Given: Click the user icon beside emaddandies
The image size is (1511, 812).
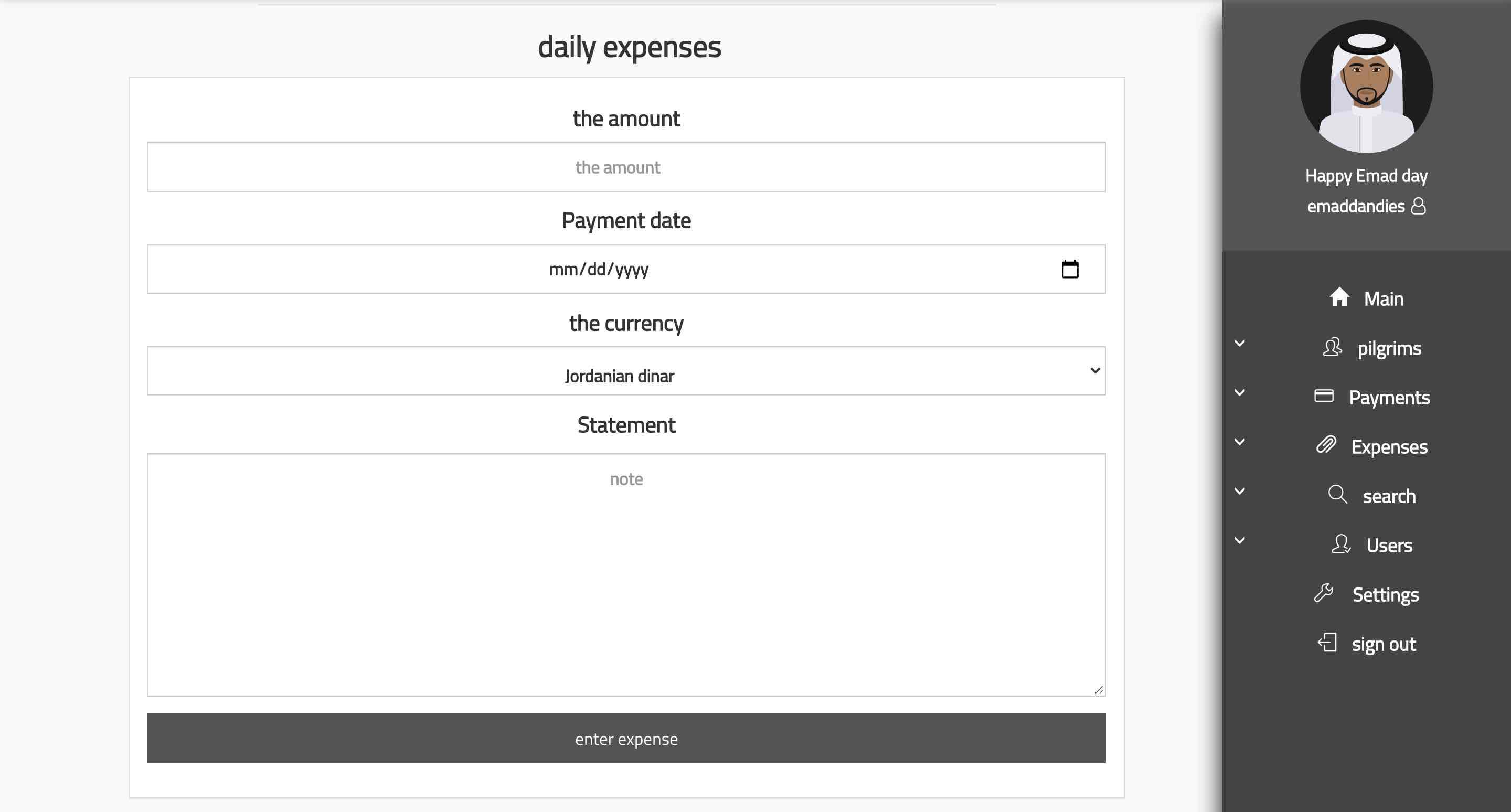Looking at the screenshot, I should pos(1418,206).
